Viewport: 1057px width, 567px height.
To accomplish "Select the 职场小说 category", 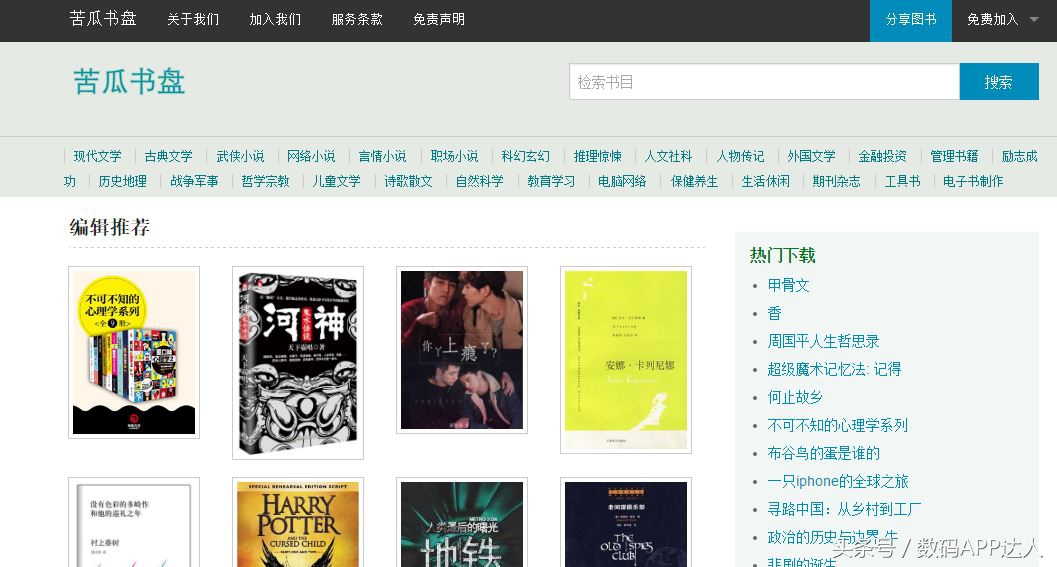I will tap(454, 156).
